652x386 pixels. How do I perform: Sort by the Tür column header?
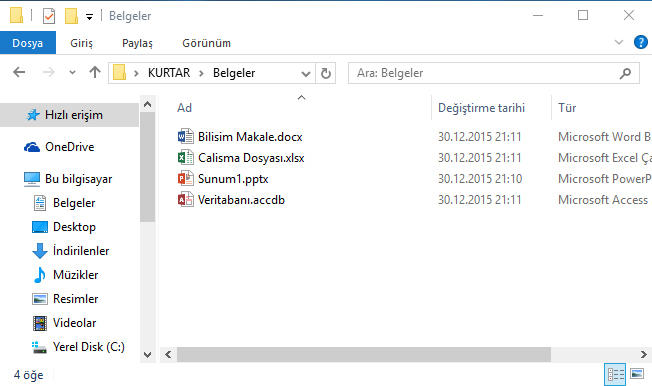567,108
